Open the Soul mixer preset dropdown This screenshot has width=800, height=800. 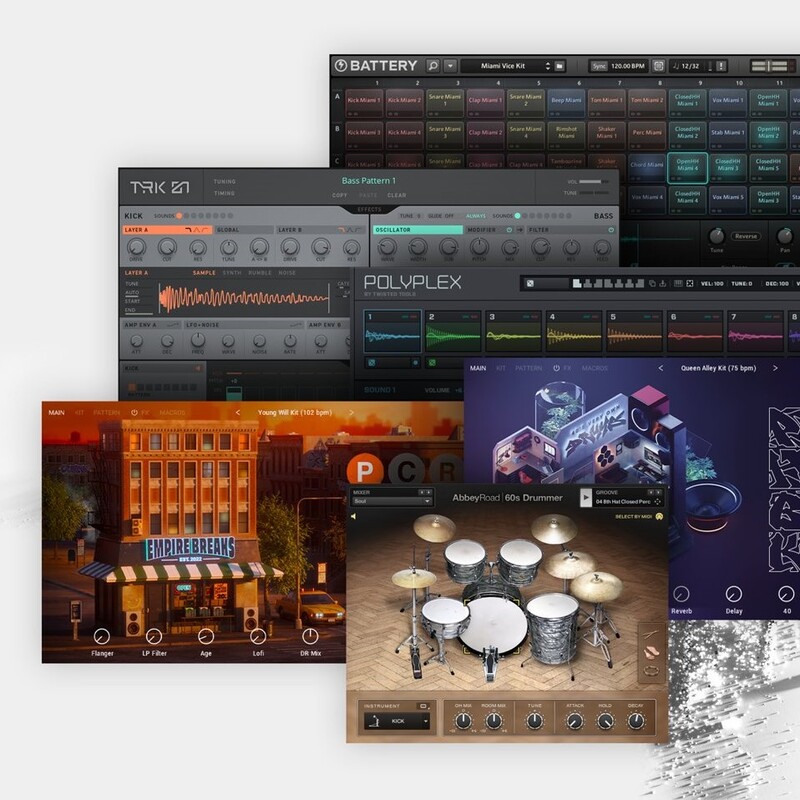396,499
